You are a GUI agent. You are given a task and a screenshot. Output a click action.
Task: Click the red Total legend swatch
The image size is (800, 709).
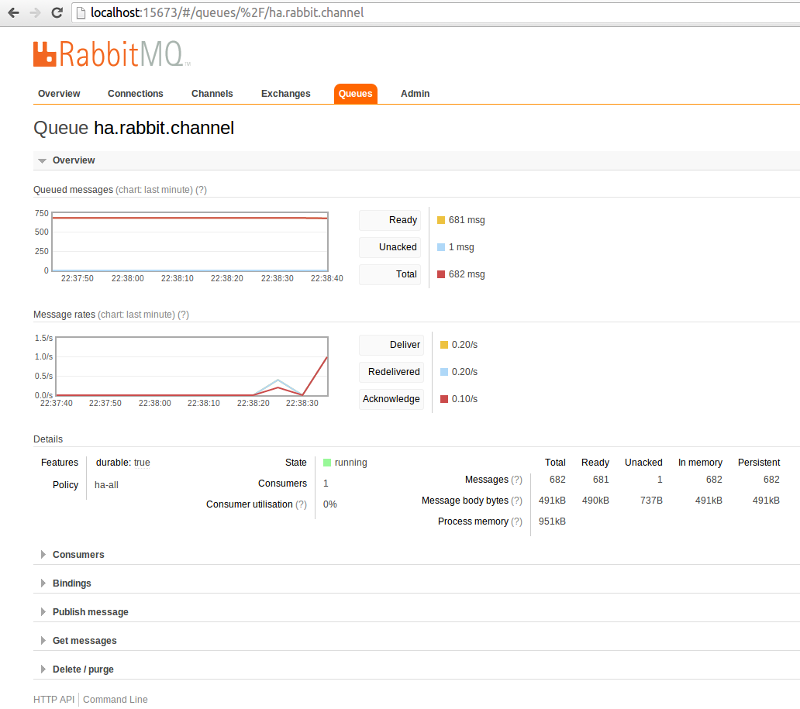tap(441, 274)
